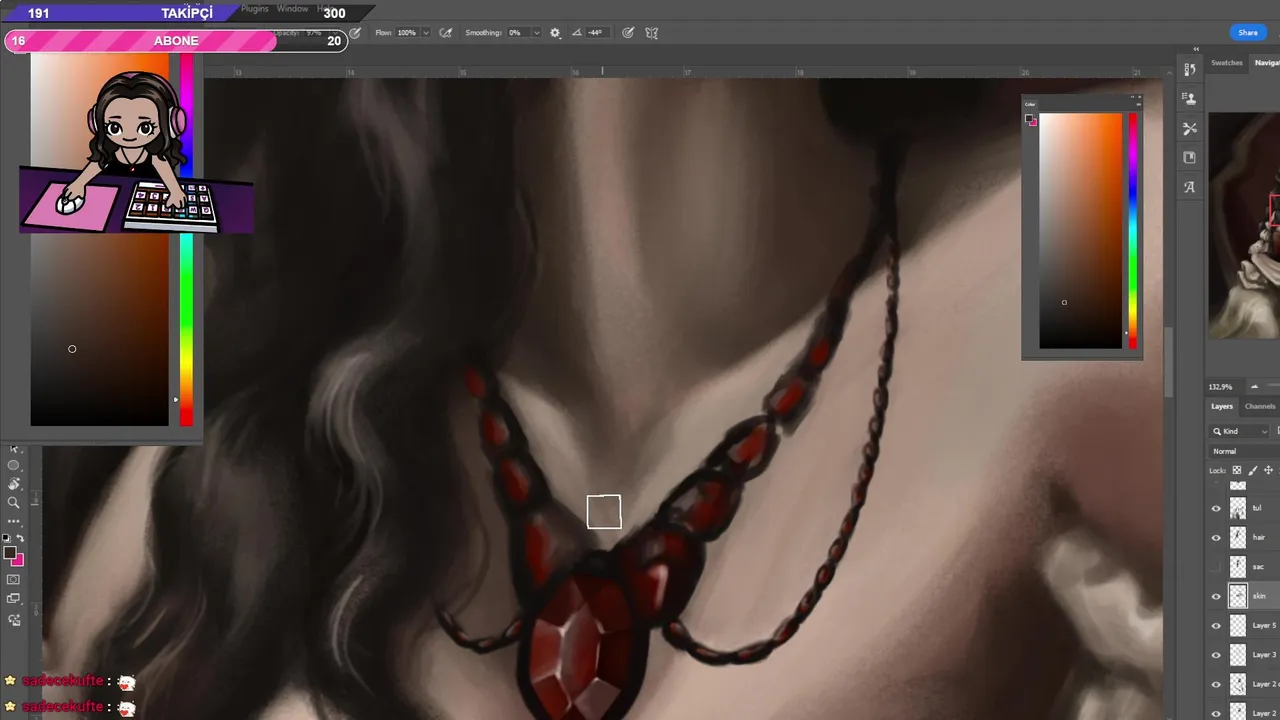The width and height of the screenshot is (1280, 720).
Task: Hide the hair layer
Action: [1216, 537]
